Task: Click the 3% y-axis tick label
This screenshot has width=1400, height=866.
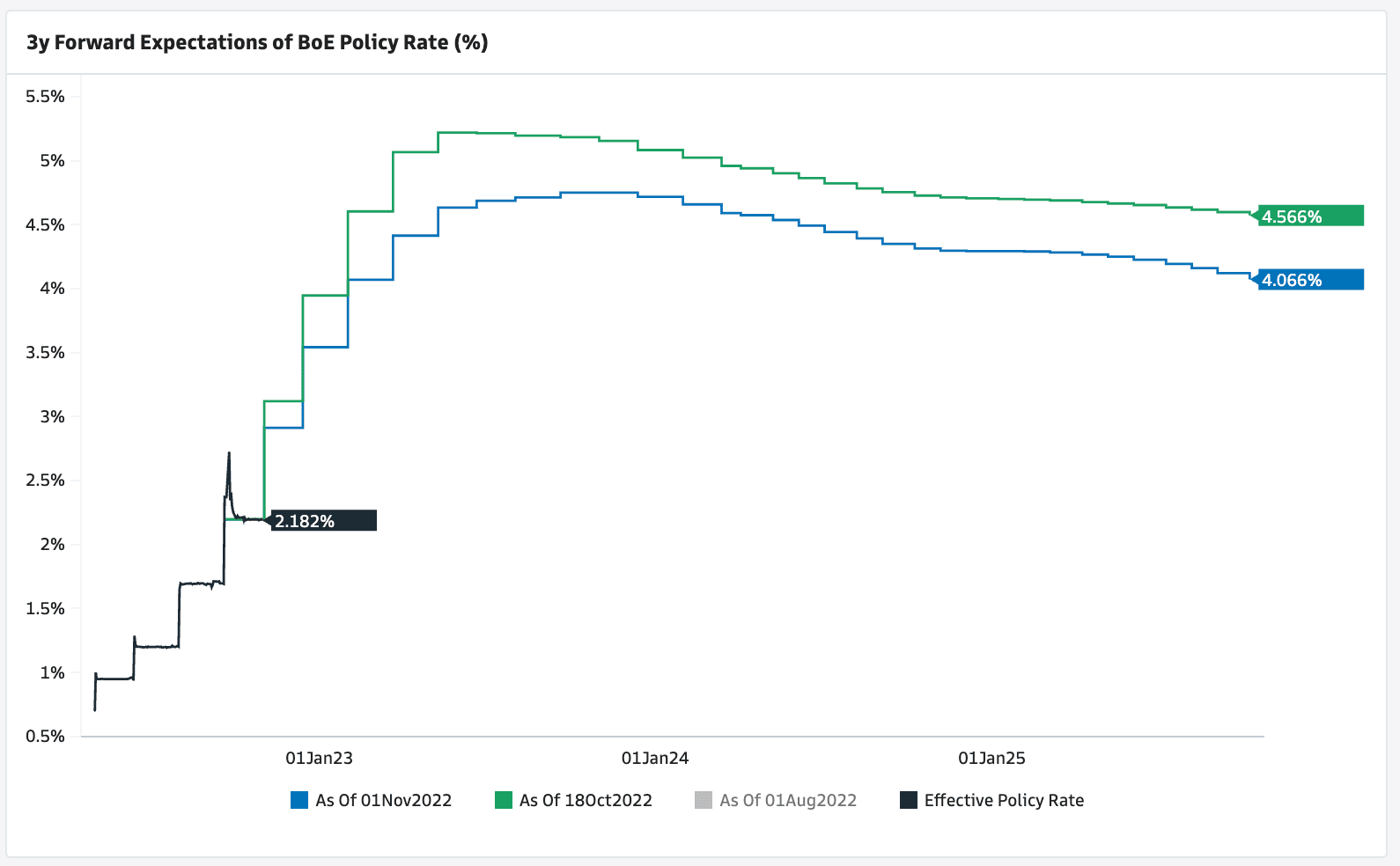Action: click(x=52, y=416)
